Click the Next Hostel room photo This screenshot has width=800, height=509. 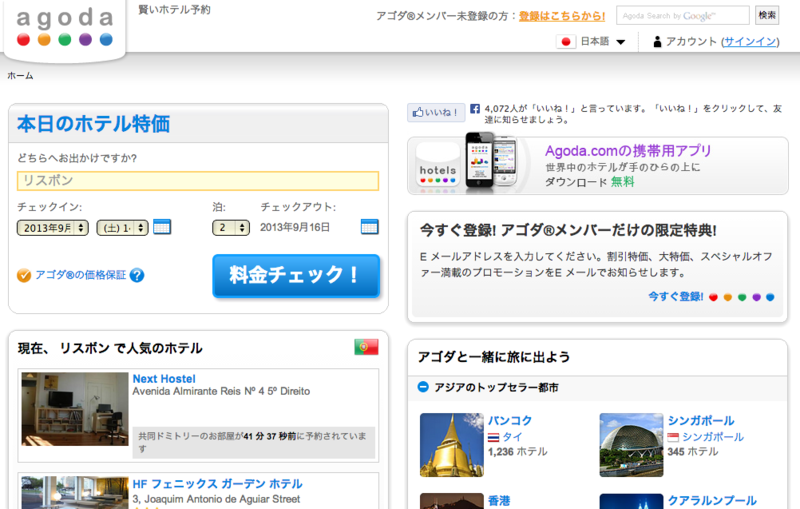click(75, 409)
